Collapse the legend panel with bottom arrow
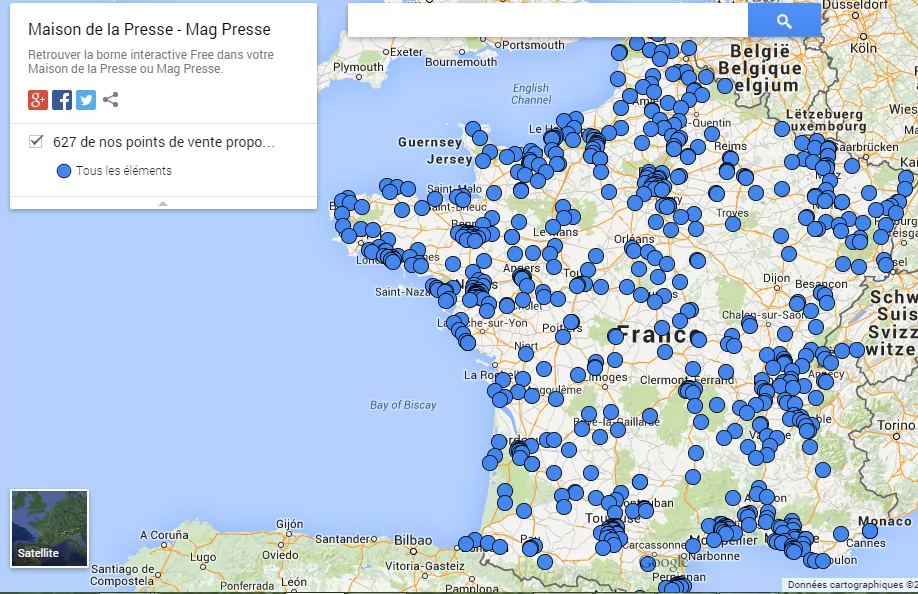 tap(163, 203)
